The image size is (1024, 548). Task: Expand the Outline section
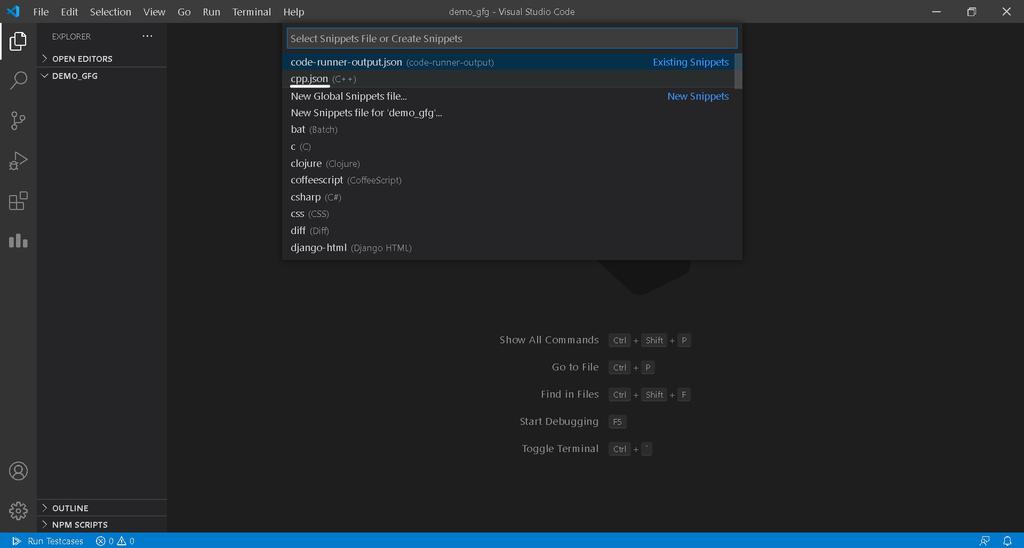[x=101, y=508]
